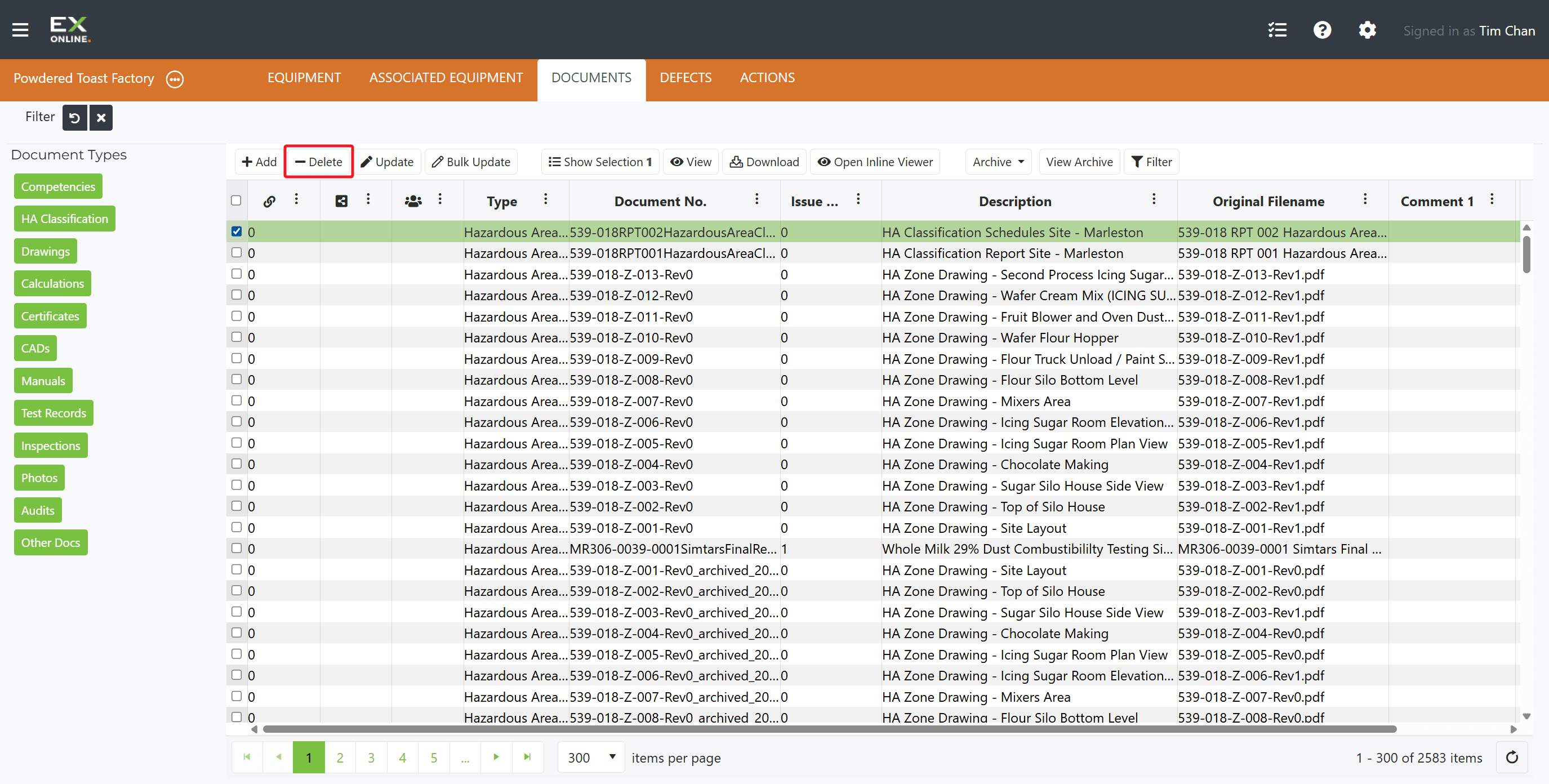Toggle the select-all checkbox in grid header
Screen dimensions: 1549x784
[x=237, y=200]
